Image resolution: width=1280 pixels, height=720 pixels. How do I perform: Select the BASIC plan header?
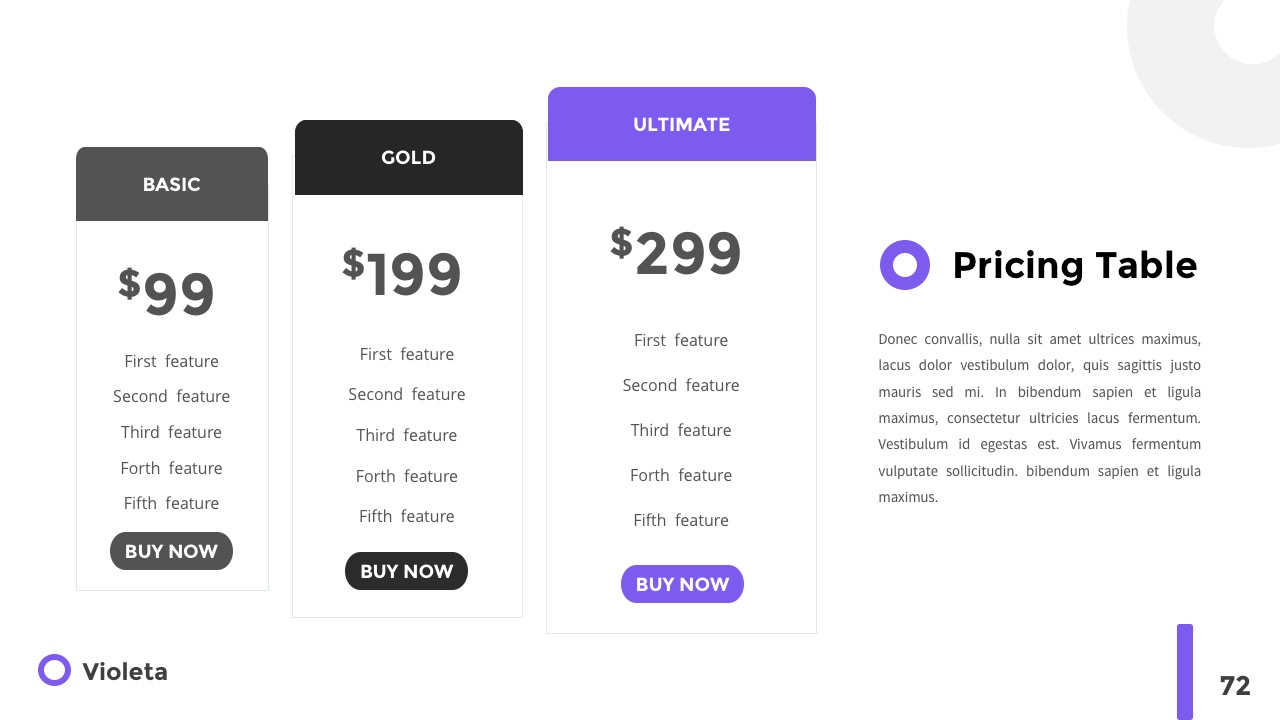click(x=172, y=184)
